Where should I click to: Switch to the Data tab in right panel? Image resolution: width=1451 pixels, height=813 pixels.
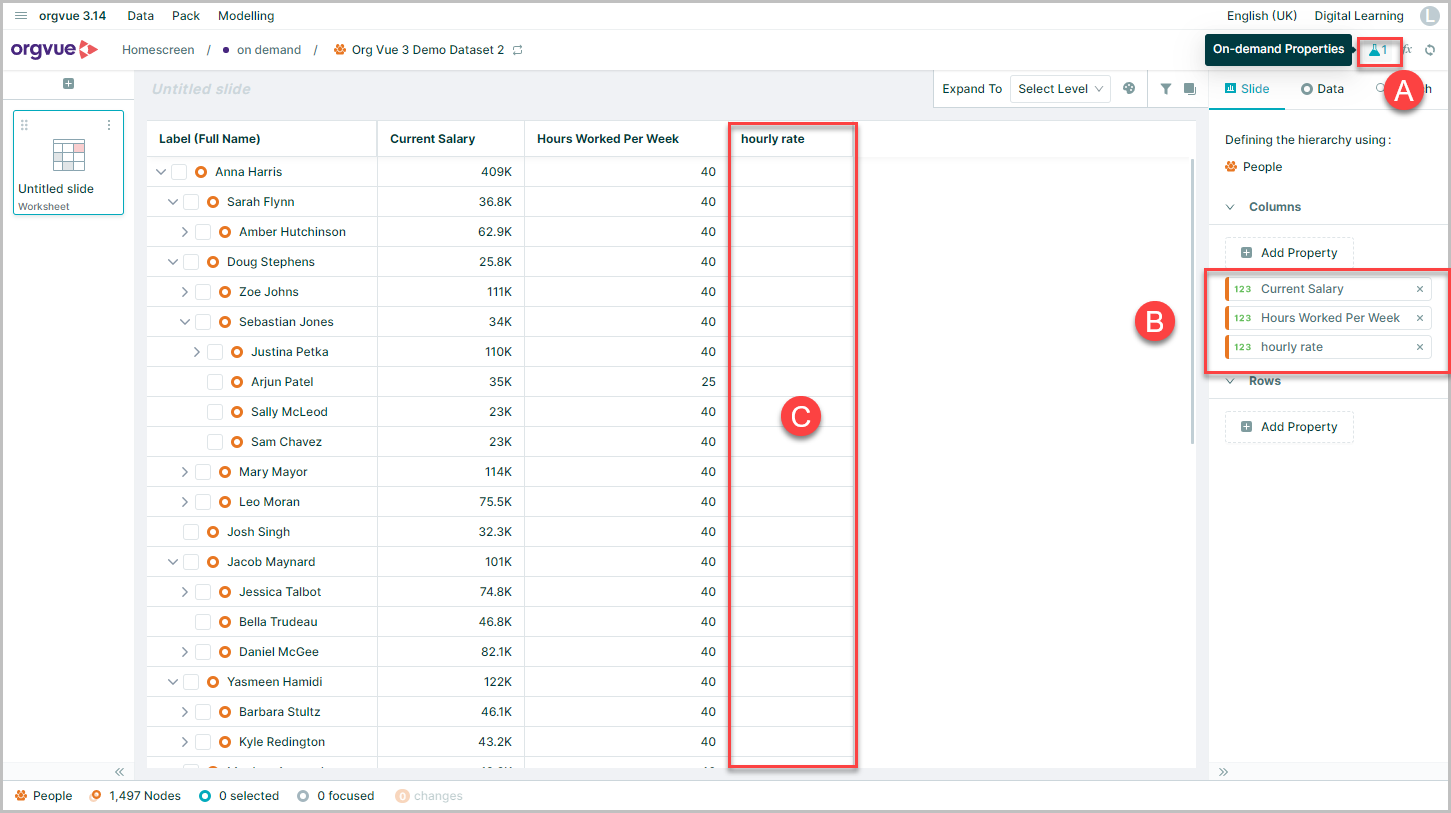(x=1322, y=89)
